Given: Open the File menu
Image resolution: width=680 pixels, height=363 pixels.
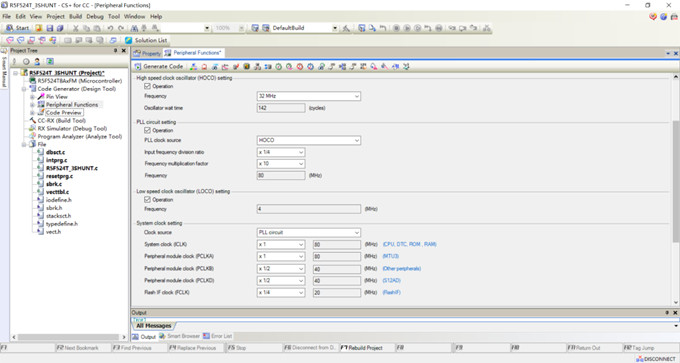Looking at the screenshot, I should point(7,16).
